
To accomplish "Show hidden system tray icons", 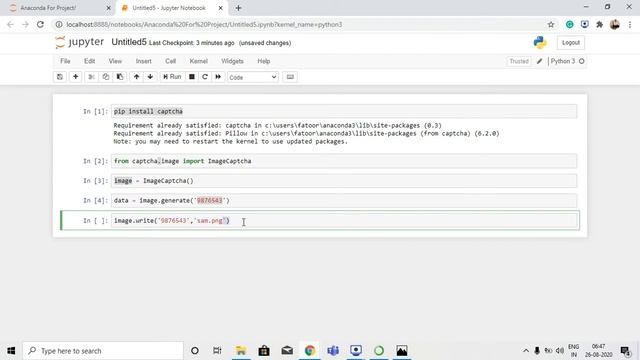I will pyautogui.click(x=526, y=351).
